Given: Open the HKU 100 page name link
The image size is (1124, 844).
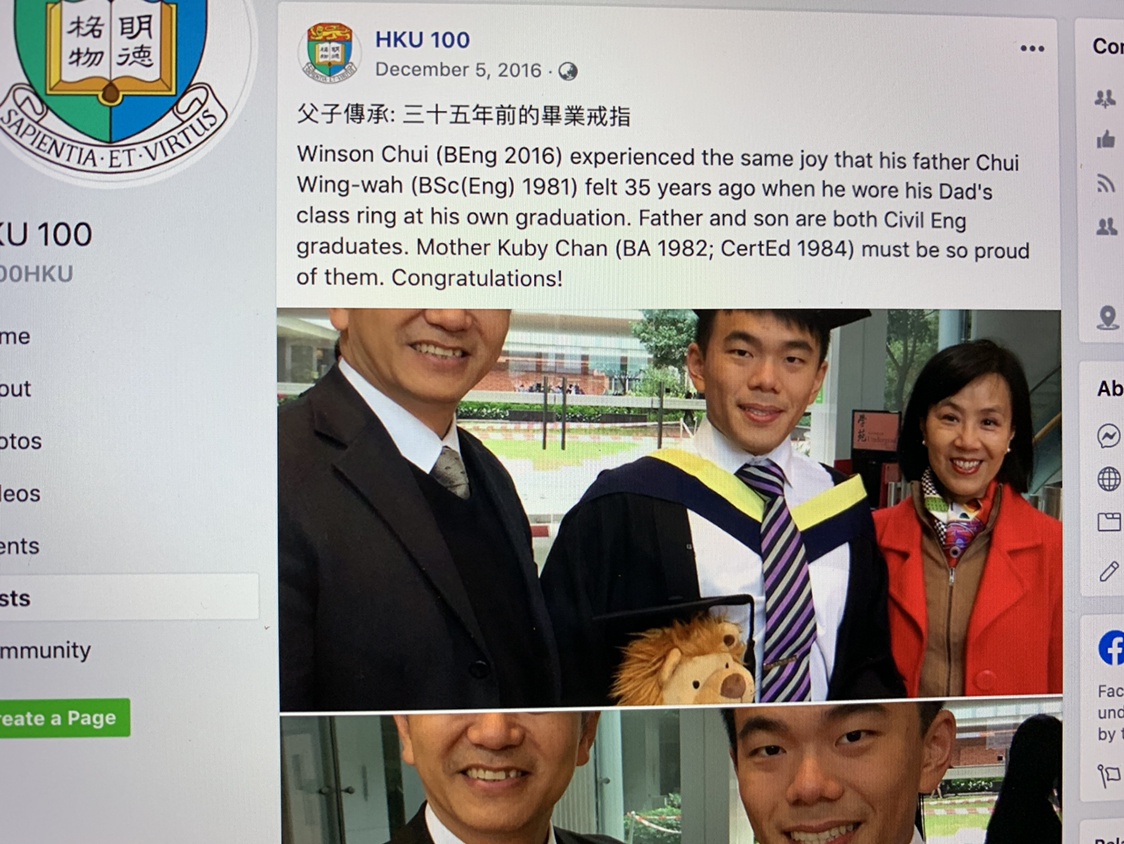Looking at the screenshot, I should click(422, 39).
